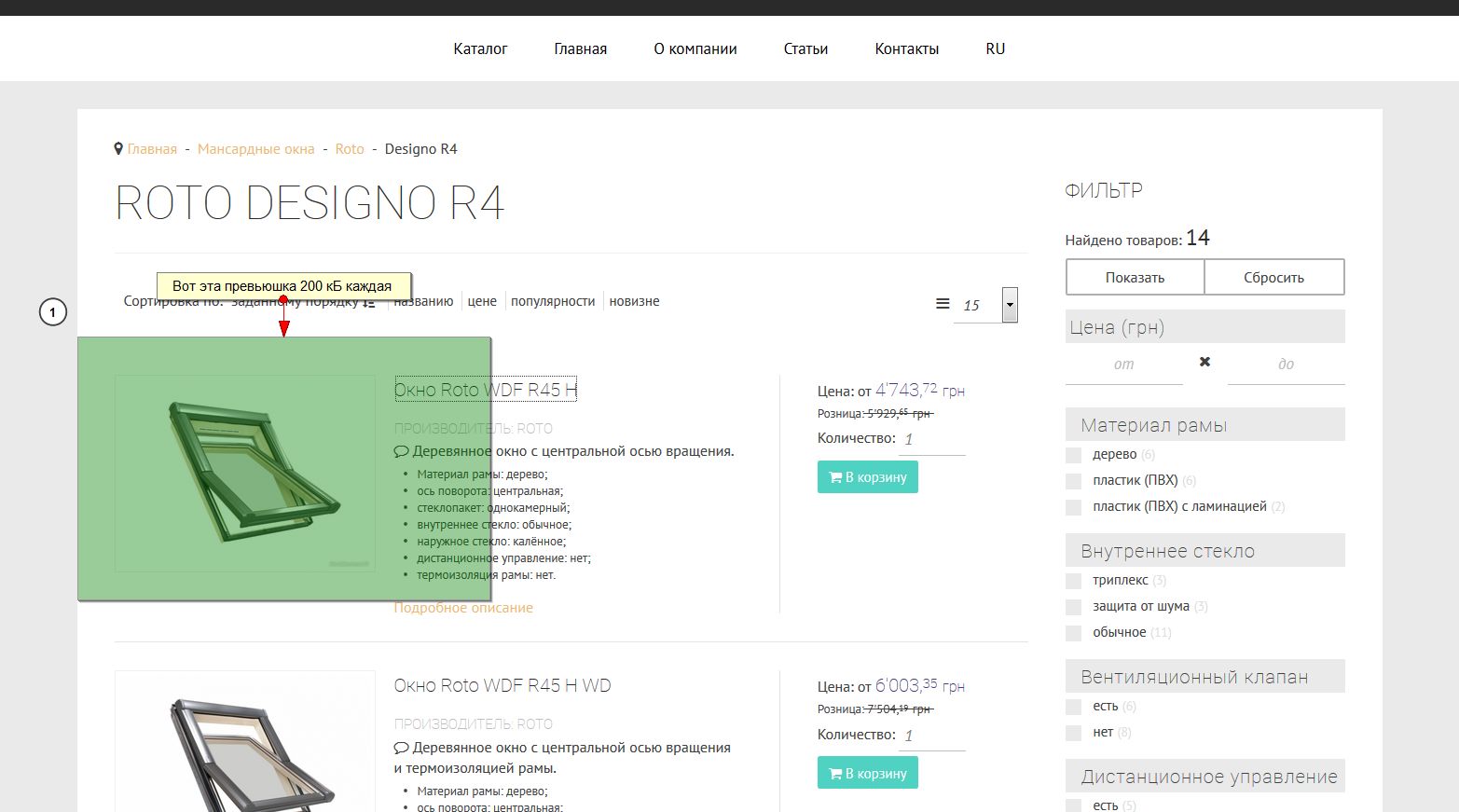Open Подробное описание link for first window
The width and height of the screenshot is (1459, 812).
click(463, 608)
